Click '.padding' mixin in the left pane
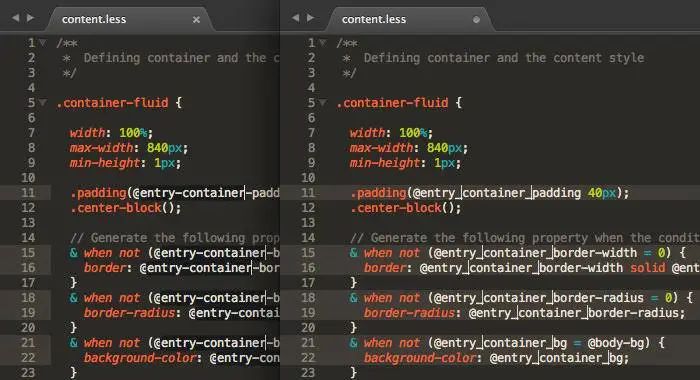The image size is (700, 380). (x=99, y=193)
